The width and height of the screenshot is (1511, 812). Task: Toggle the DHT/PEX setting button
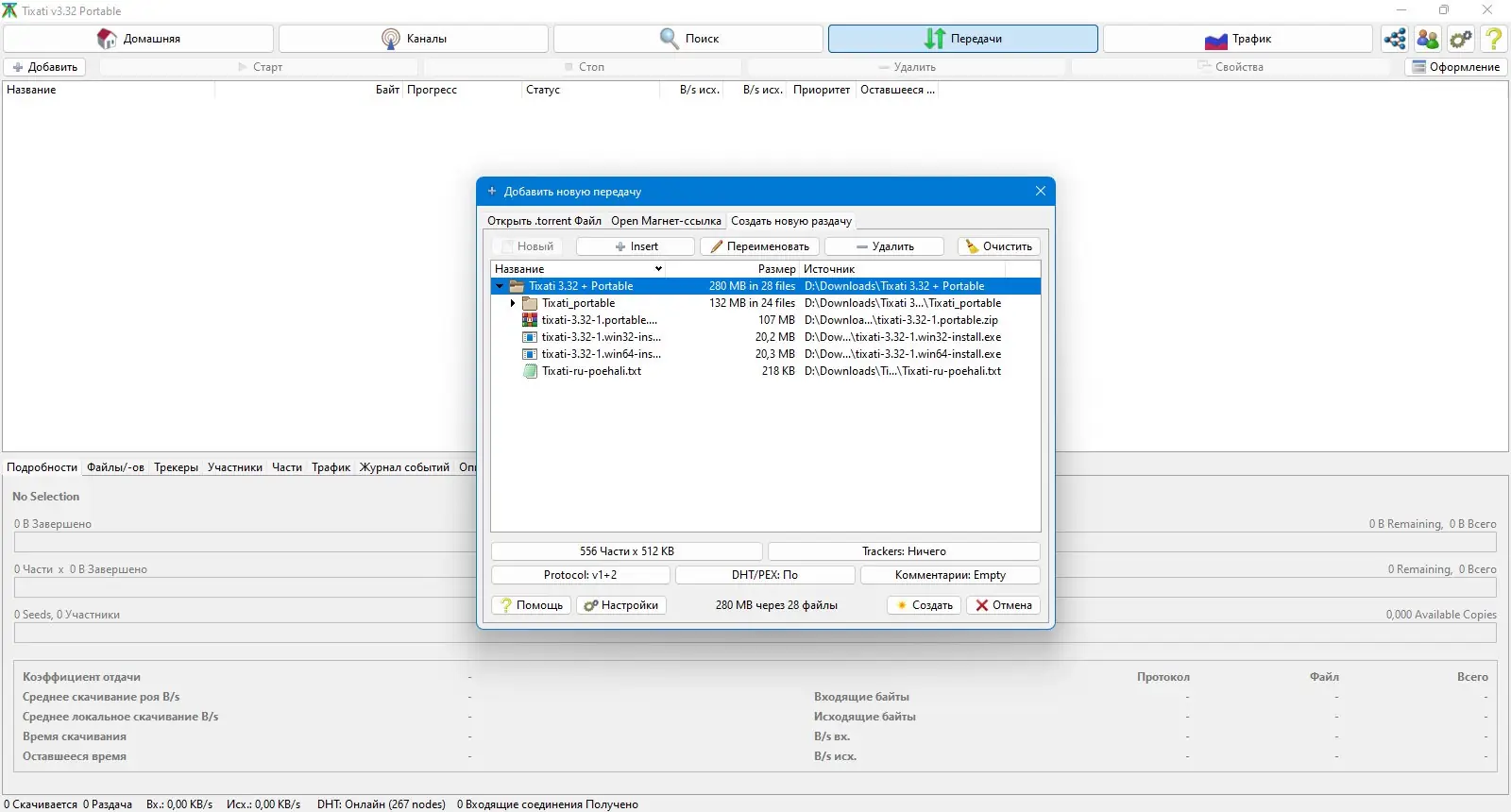pos(765,575)
